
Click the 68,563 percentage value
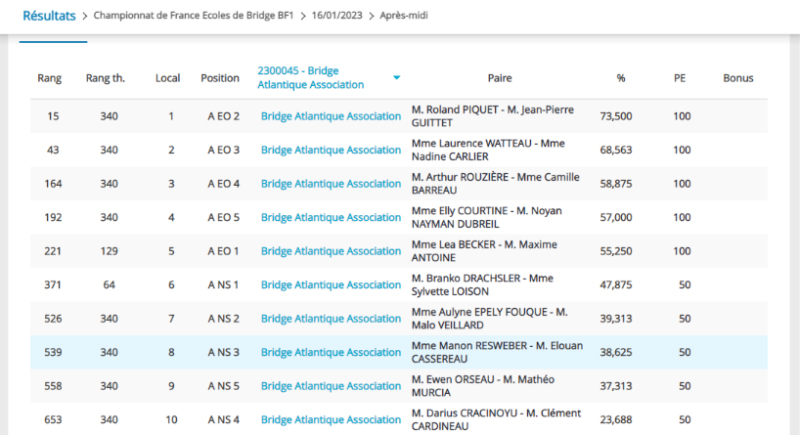[x=616, y=150]
